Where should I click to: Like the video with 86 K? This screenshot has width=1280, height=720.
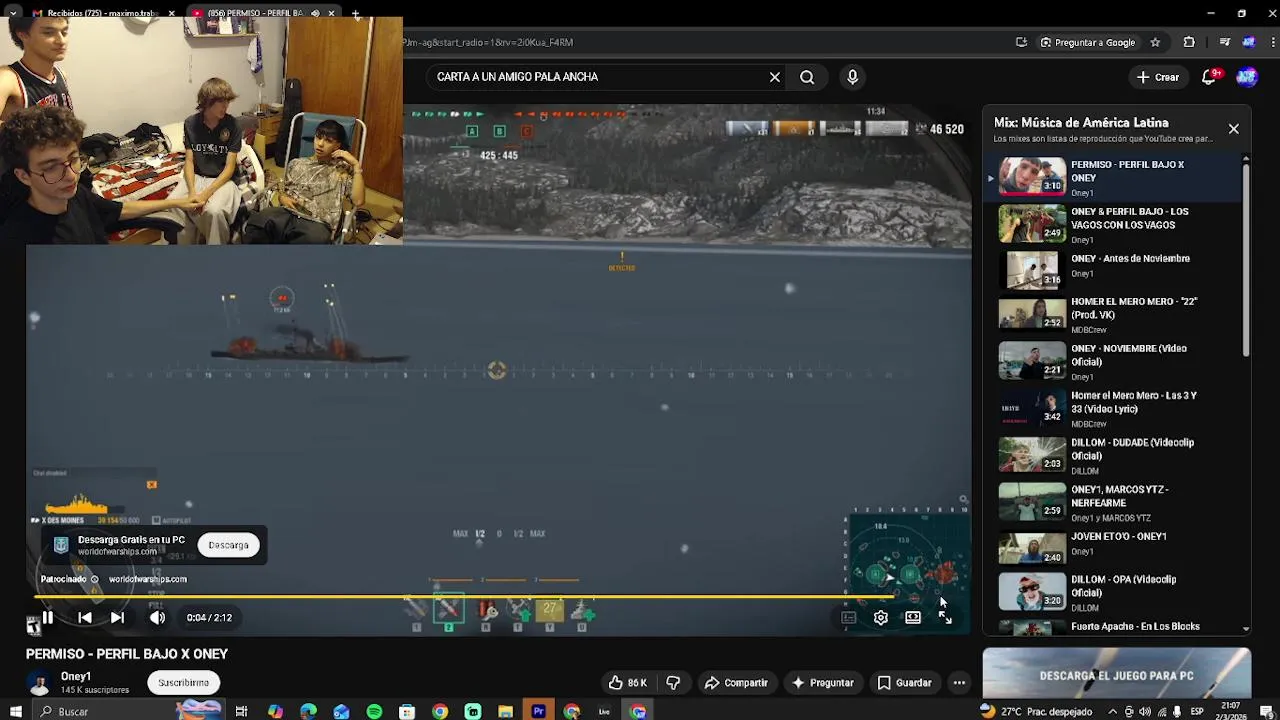click(627, 683)
